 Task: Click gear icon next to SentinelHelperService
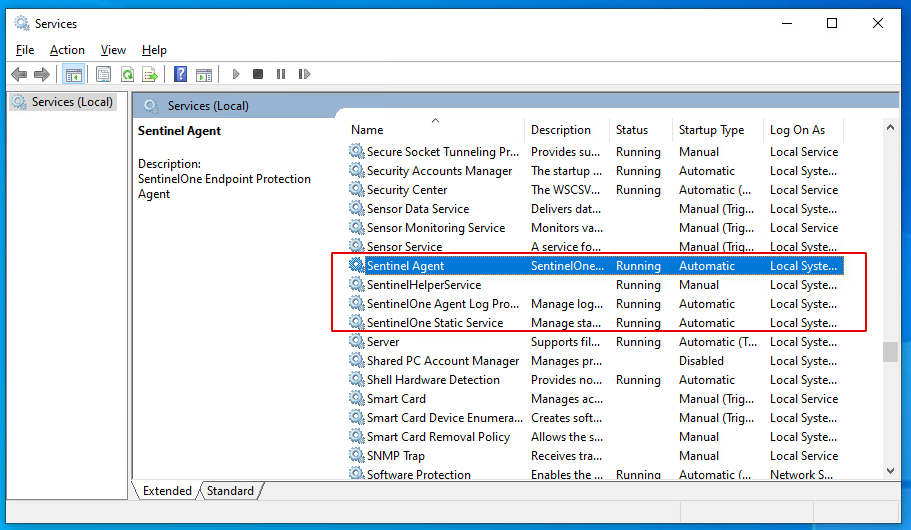coord(356,285)
